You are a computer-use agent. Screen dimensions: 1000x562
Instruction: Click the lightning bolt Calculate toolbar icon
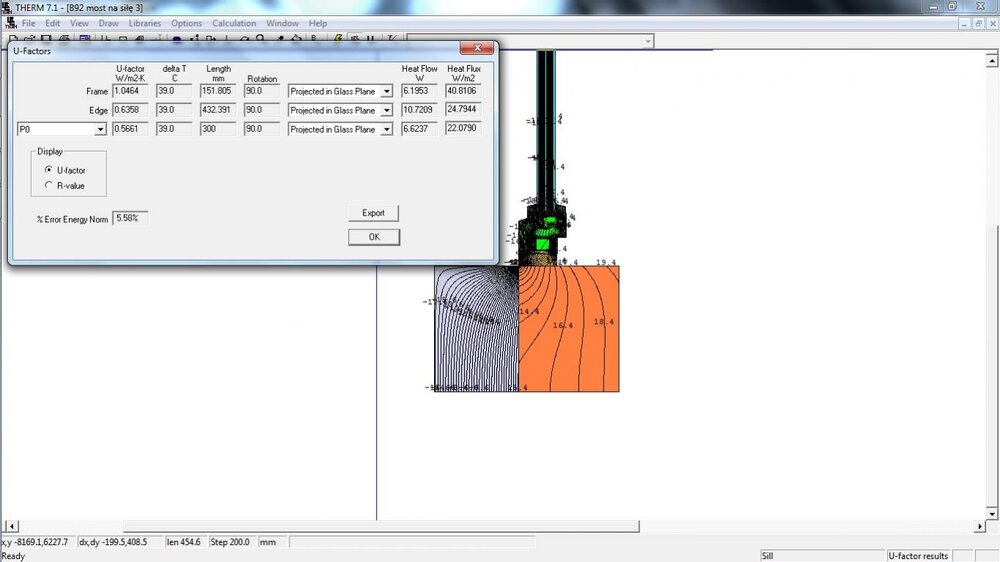[x=339, y=39]
